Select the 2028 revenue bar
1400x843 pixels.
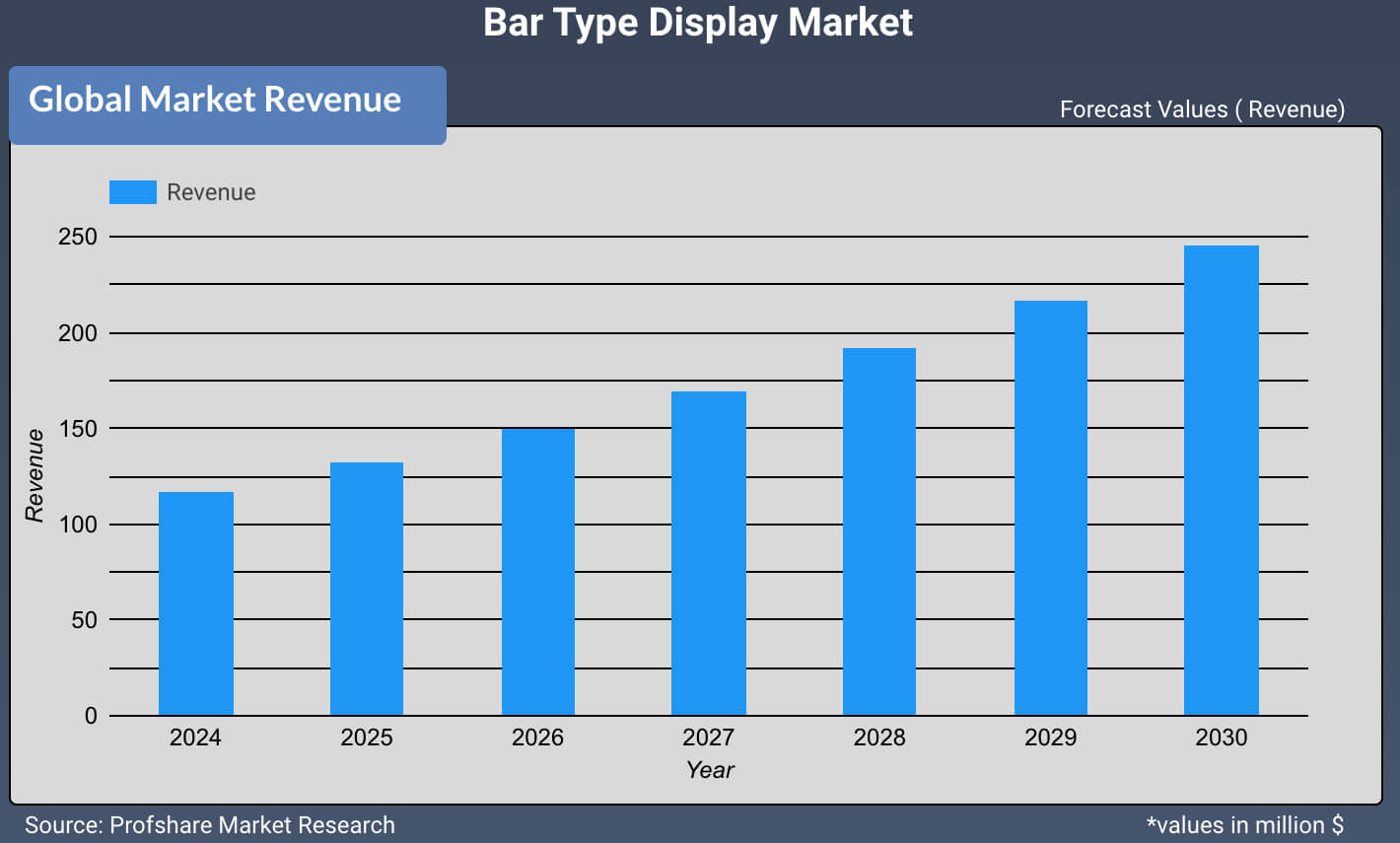[x=879, y=531]
